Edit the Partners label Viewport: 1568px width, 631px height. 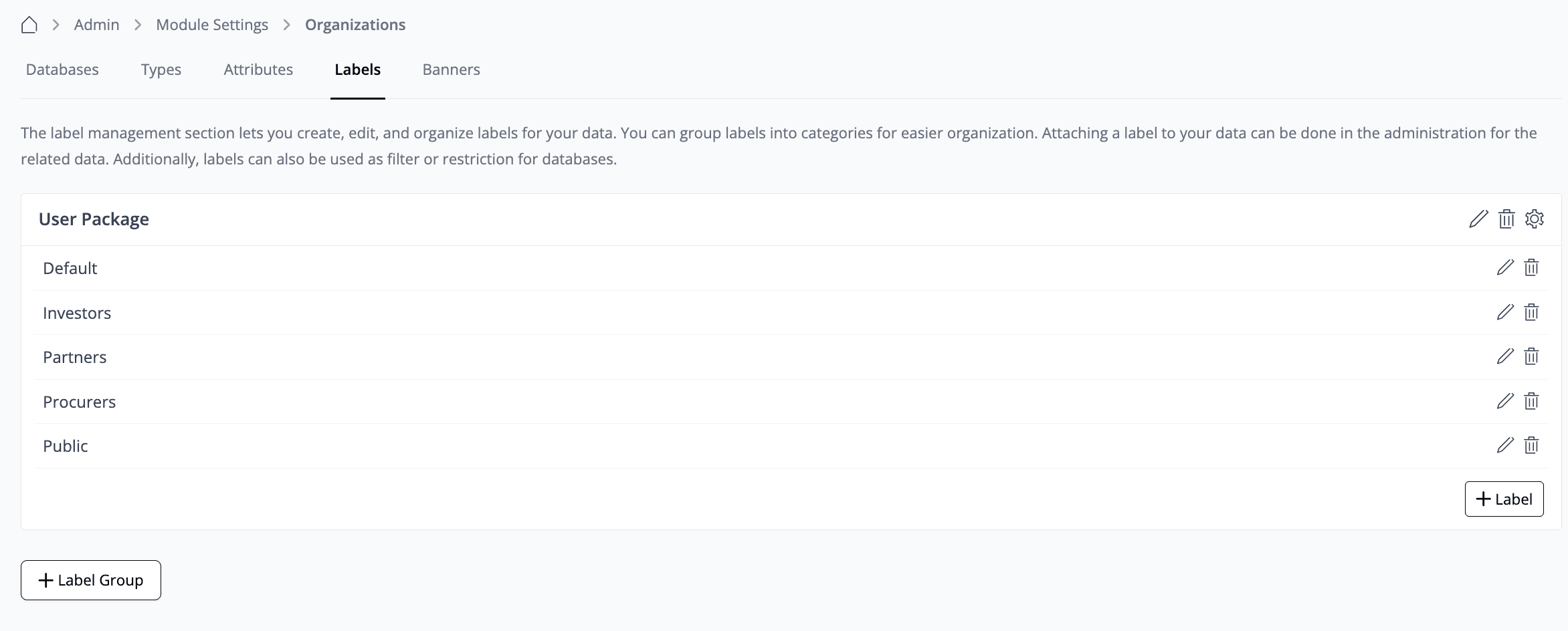coord(1505,356)
